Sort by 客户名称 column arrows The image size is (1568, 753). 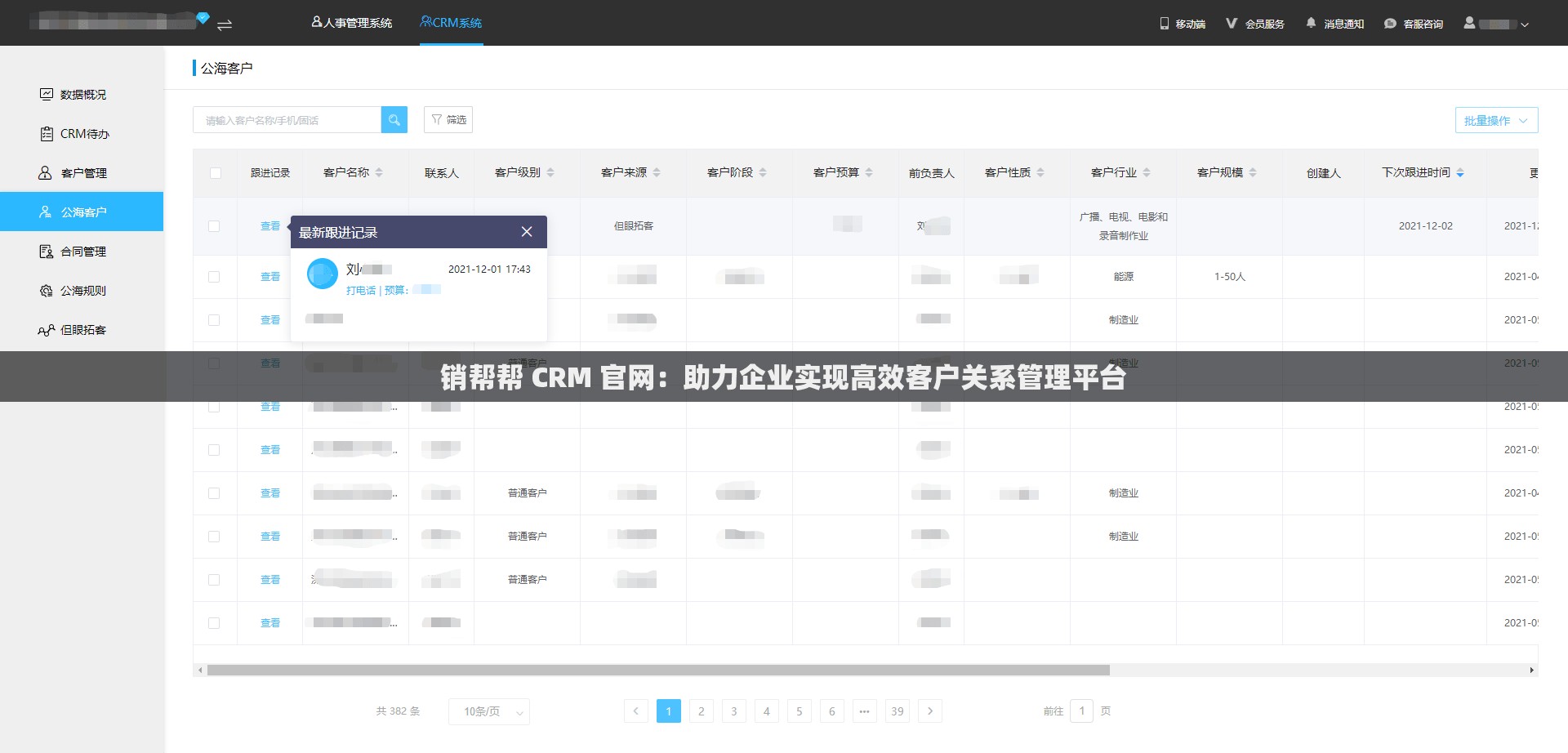coord(379,172)
